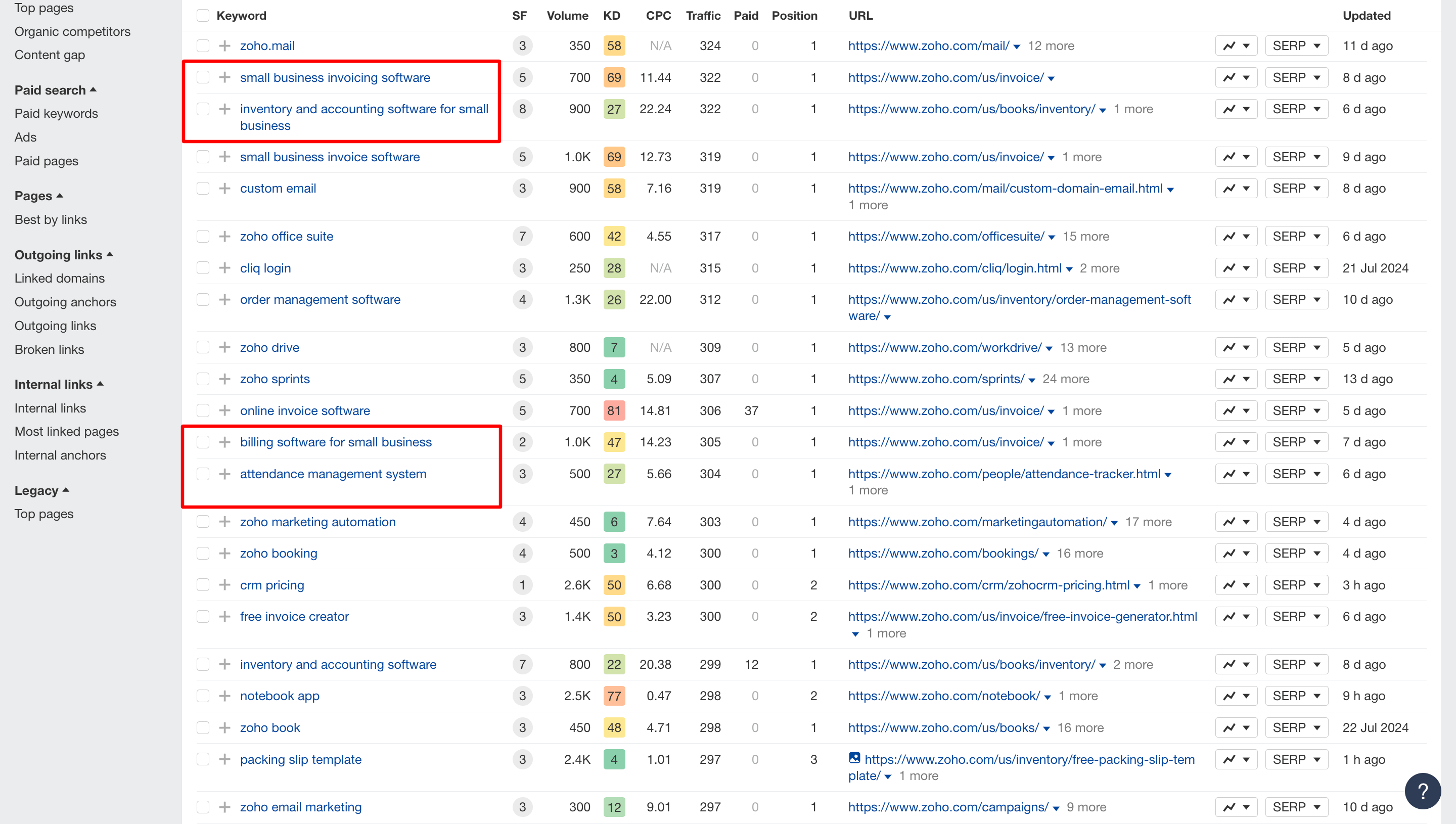Open Organic competitors in sidebar
The height and width of the screenshot is (824, 1456).
click(x=72, y=32)
